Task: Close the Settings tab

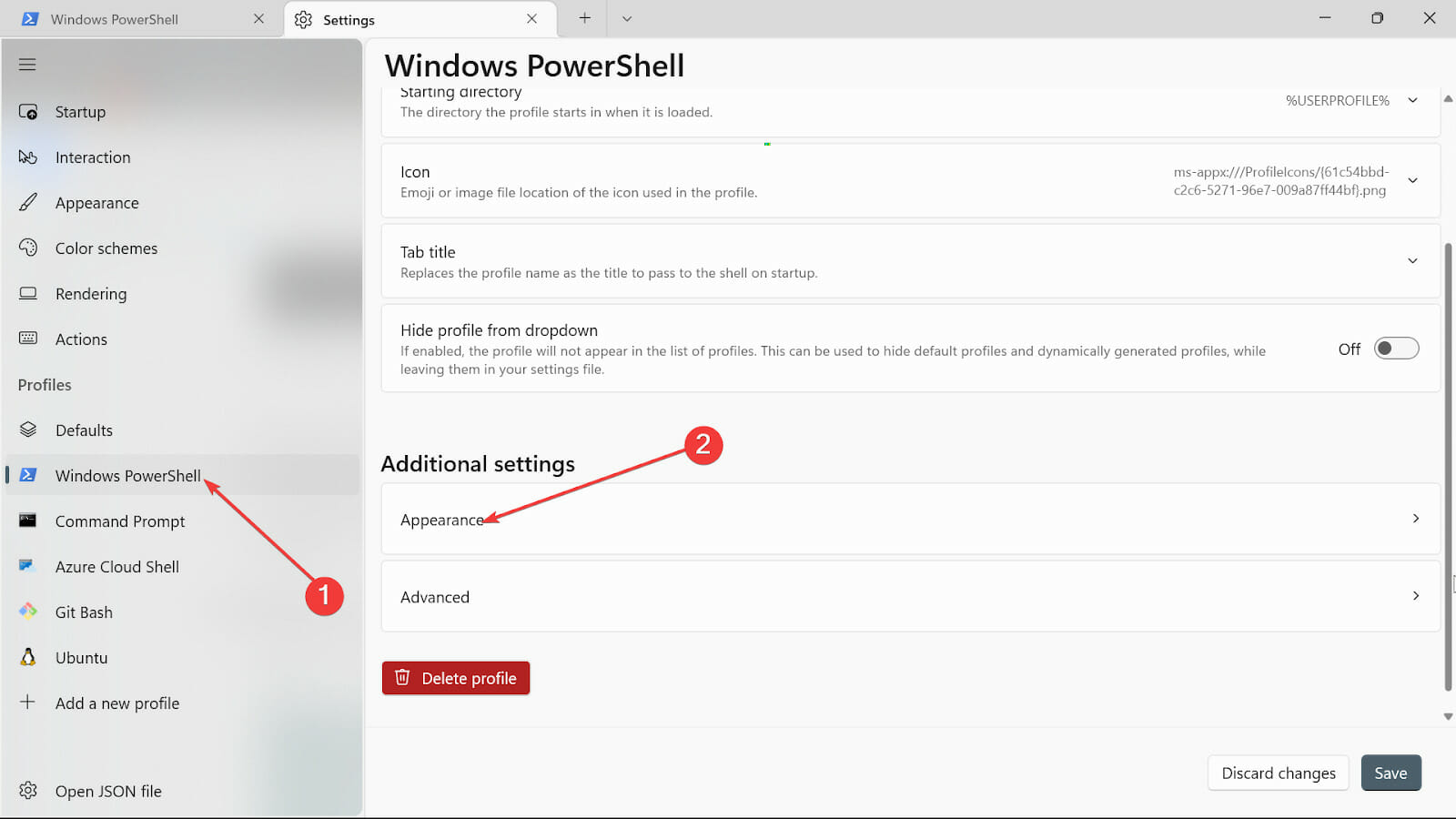Action: pyautogui.click(x=531, y=19)
